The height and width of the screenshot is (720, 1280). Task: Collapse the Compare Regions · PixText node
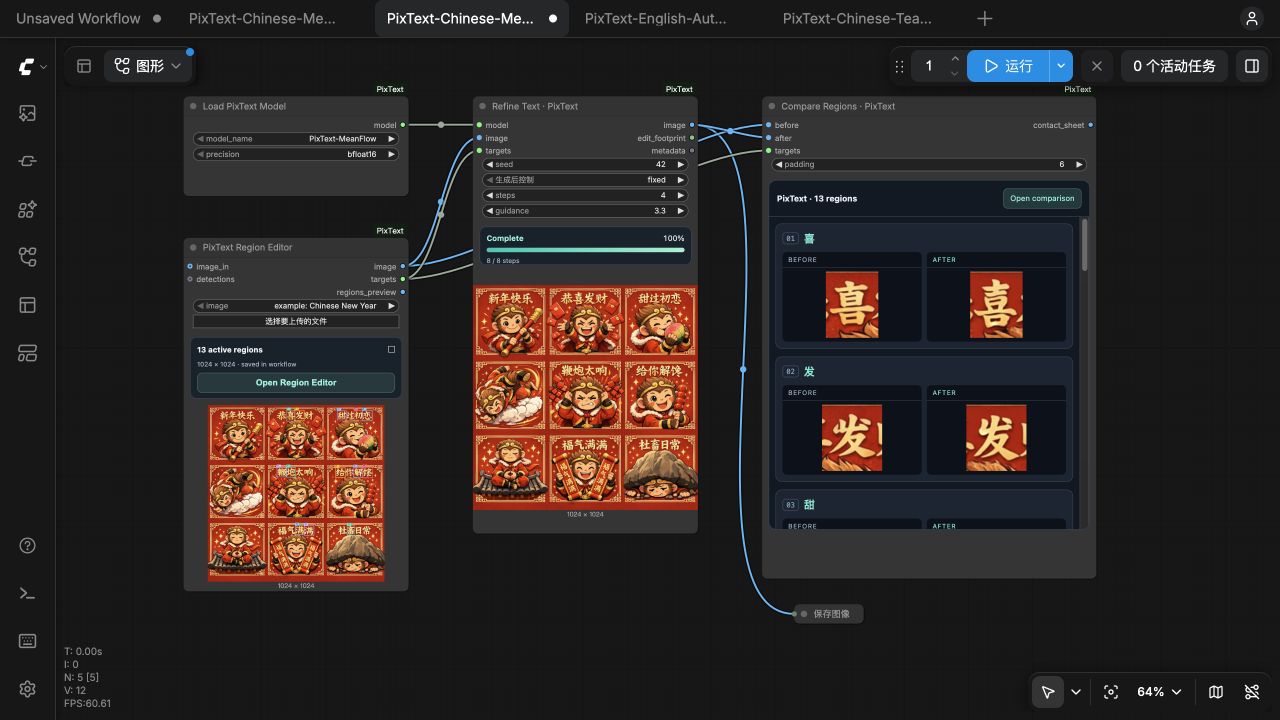point(771,106)
